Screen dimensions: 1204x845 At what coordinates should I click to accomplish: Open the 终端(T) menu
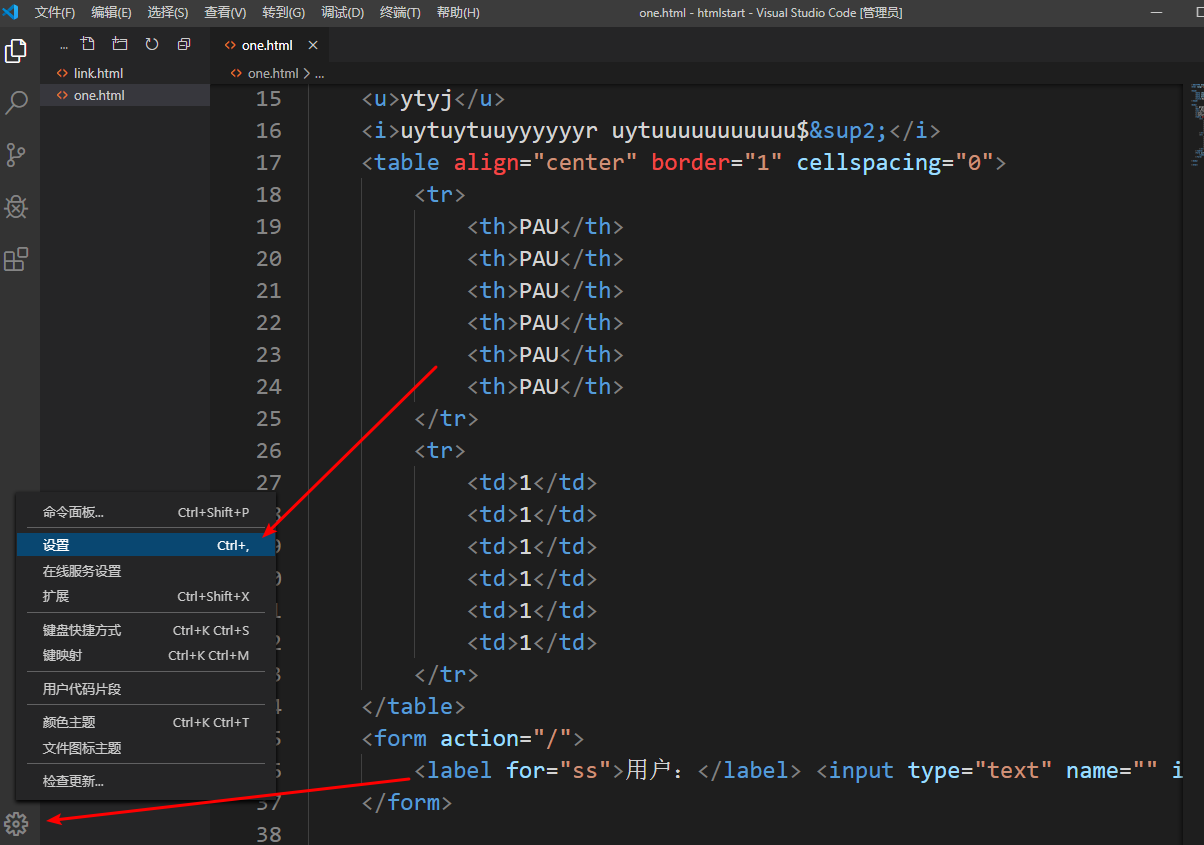coord(400,12)
